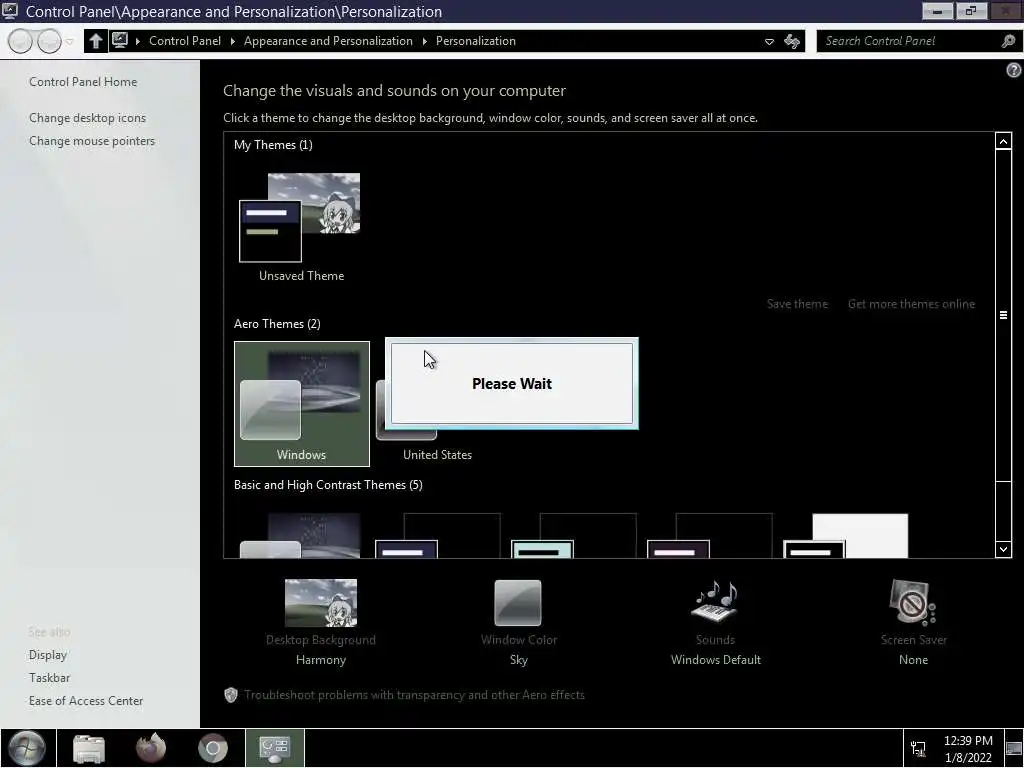
Task: Select Appearance and Personalization breadcrumb
Action: [328, 40]
